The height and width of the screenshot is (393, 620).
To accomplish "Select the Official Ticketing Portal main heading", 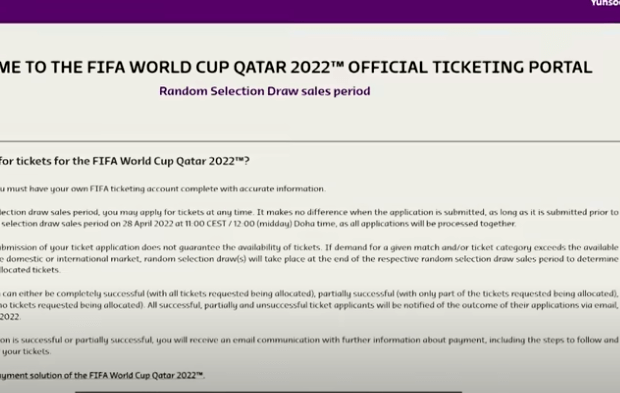I will [296, 67].
